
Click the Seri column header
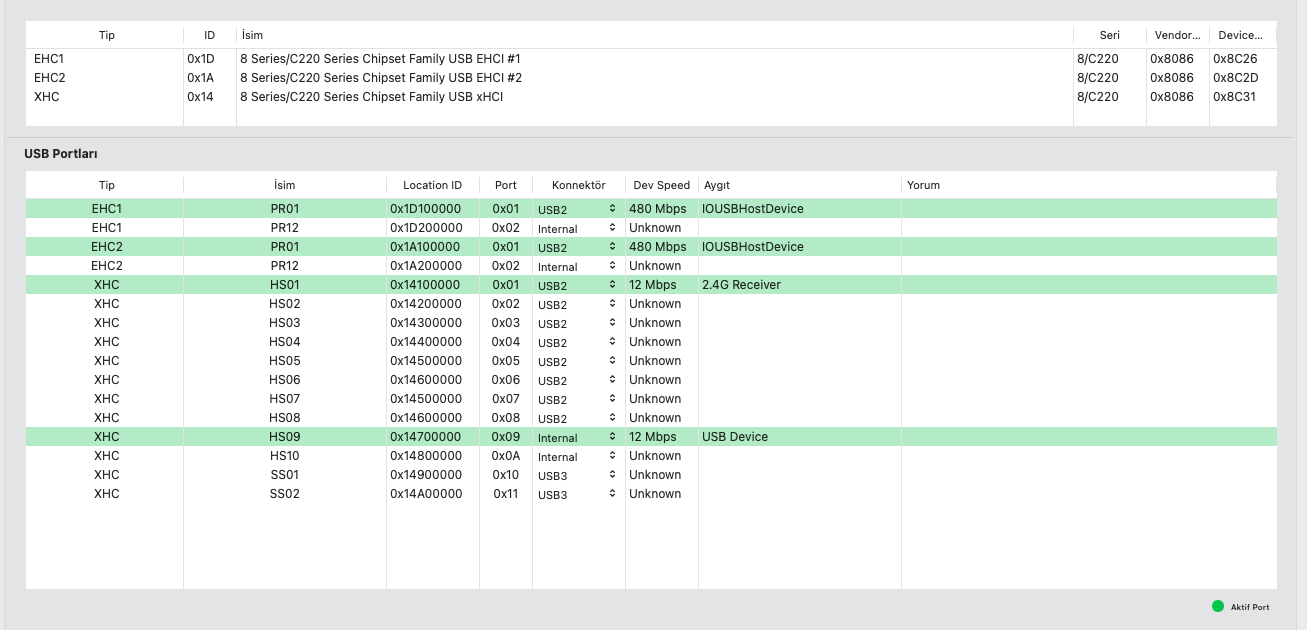point(1109,35)
